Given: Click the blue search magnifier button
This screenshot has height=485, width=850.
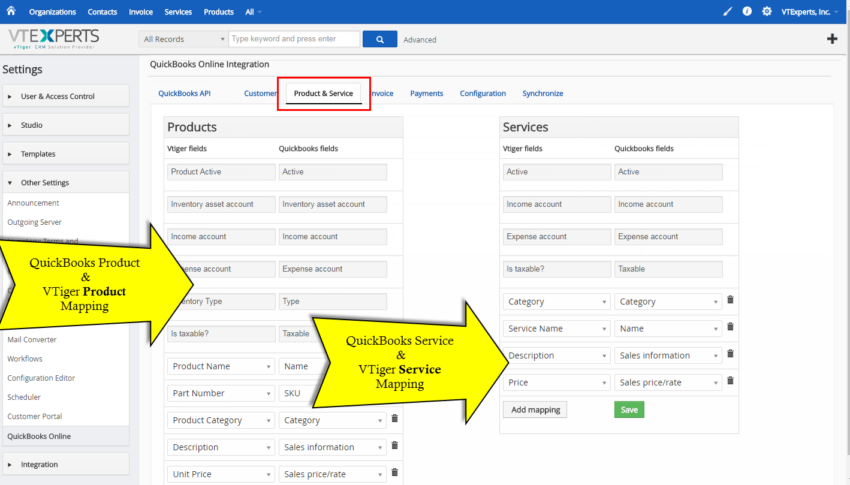Looking at the screenshot, I should pyautogui.click(x=379, y=39).
